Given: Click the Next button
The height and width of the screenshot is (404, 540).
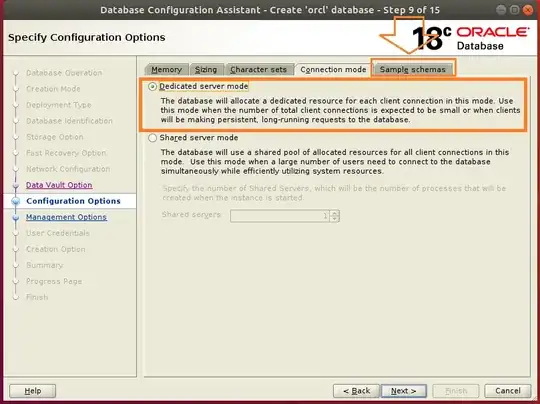Looking at the screenshot, I should pos(404,391).
